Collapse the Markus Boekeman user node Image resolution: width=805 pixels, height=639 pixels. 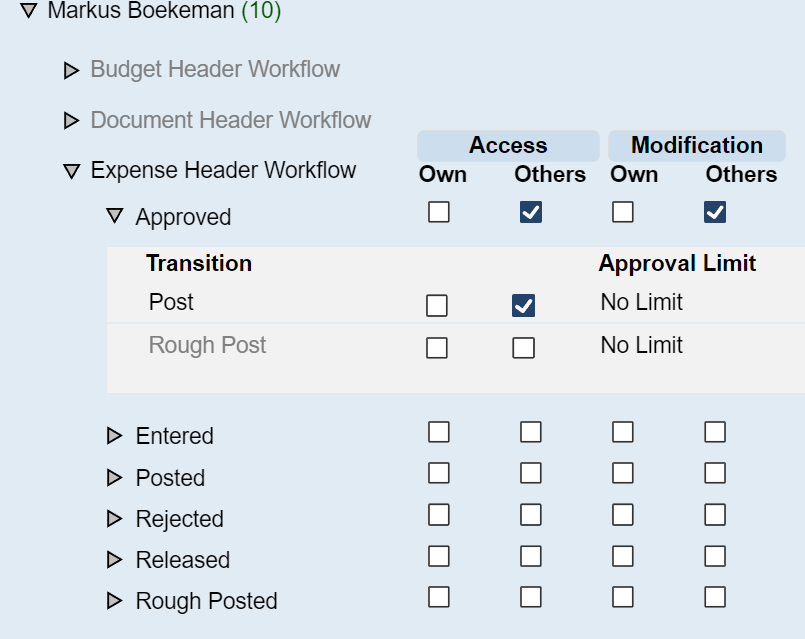[x=28, y=12]
